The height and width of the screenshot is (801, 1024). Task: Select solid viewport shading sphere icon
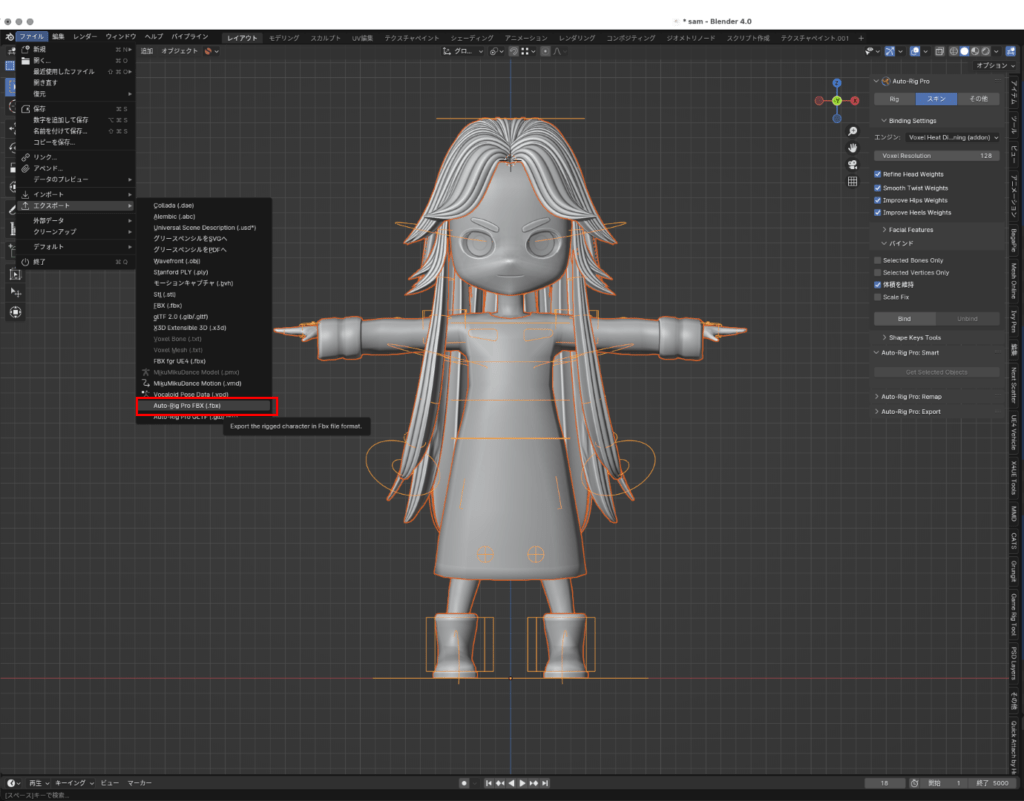pyautogui.click(x=964, y=50)
